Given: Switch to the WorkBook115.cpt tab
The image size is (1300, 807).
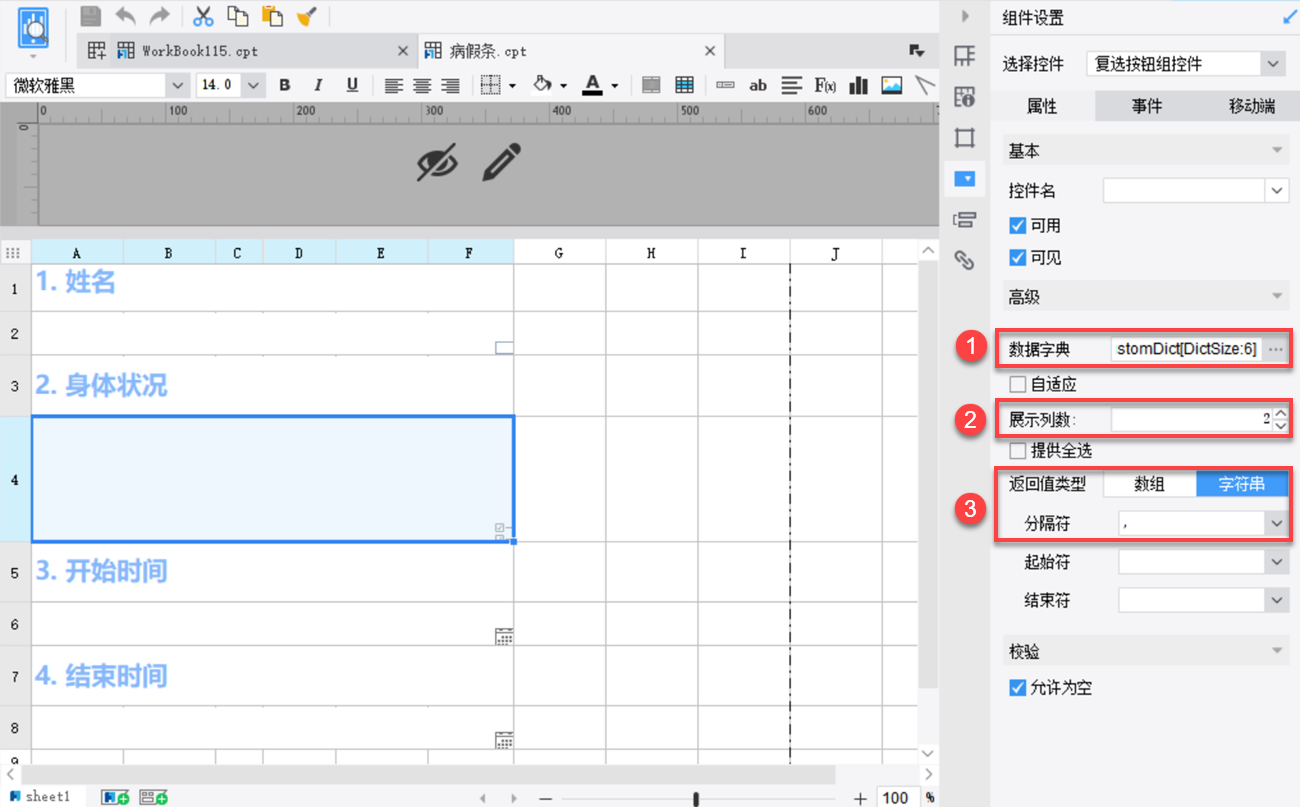Looking at the screenshot, I should pos(247,50).
